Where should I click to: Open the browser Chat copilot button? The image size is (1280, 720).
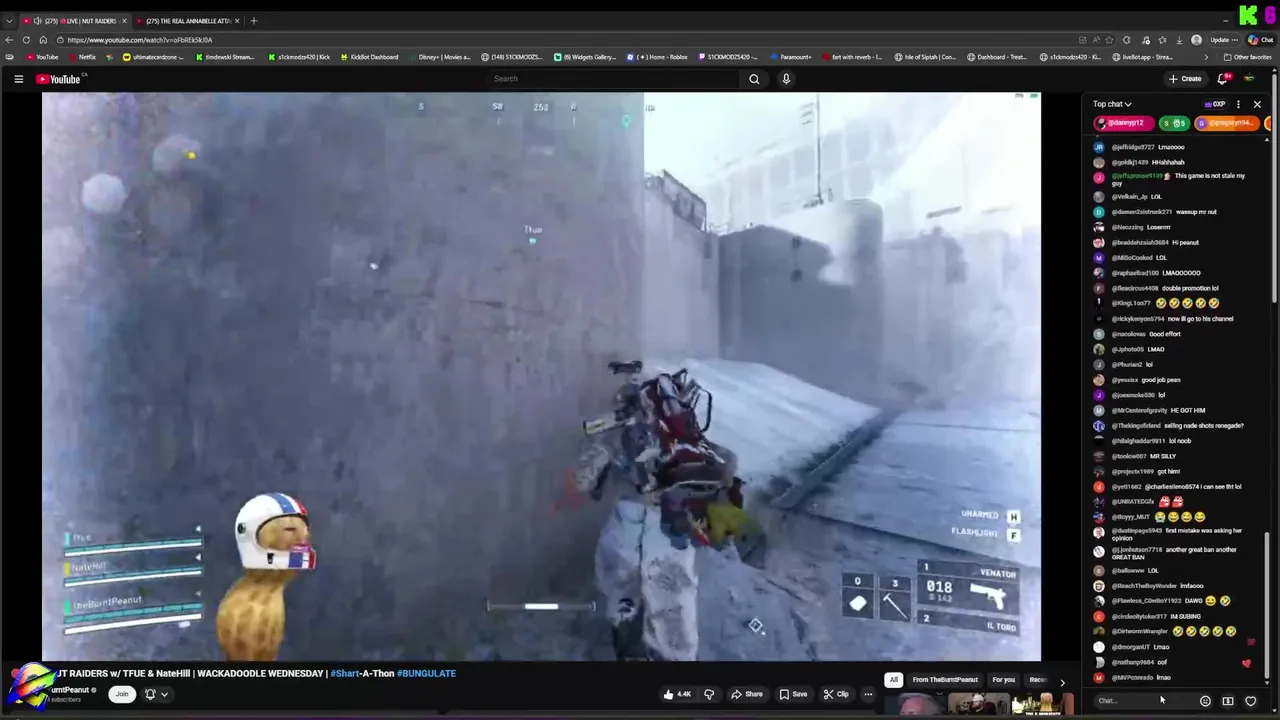click(x=1260, y=40)
